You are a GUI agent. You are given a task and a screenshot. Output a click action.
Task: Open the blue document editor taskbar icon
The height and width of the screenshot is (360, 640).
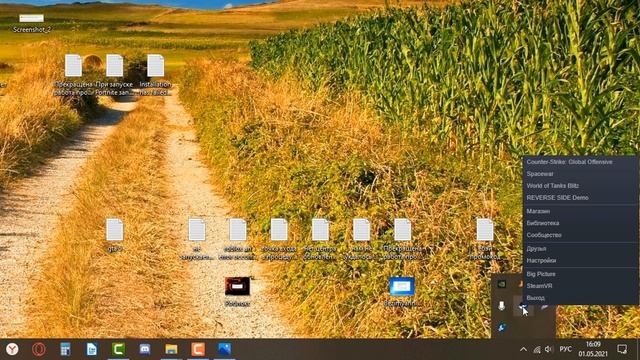[x=92, y=349]
